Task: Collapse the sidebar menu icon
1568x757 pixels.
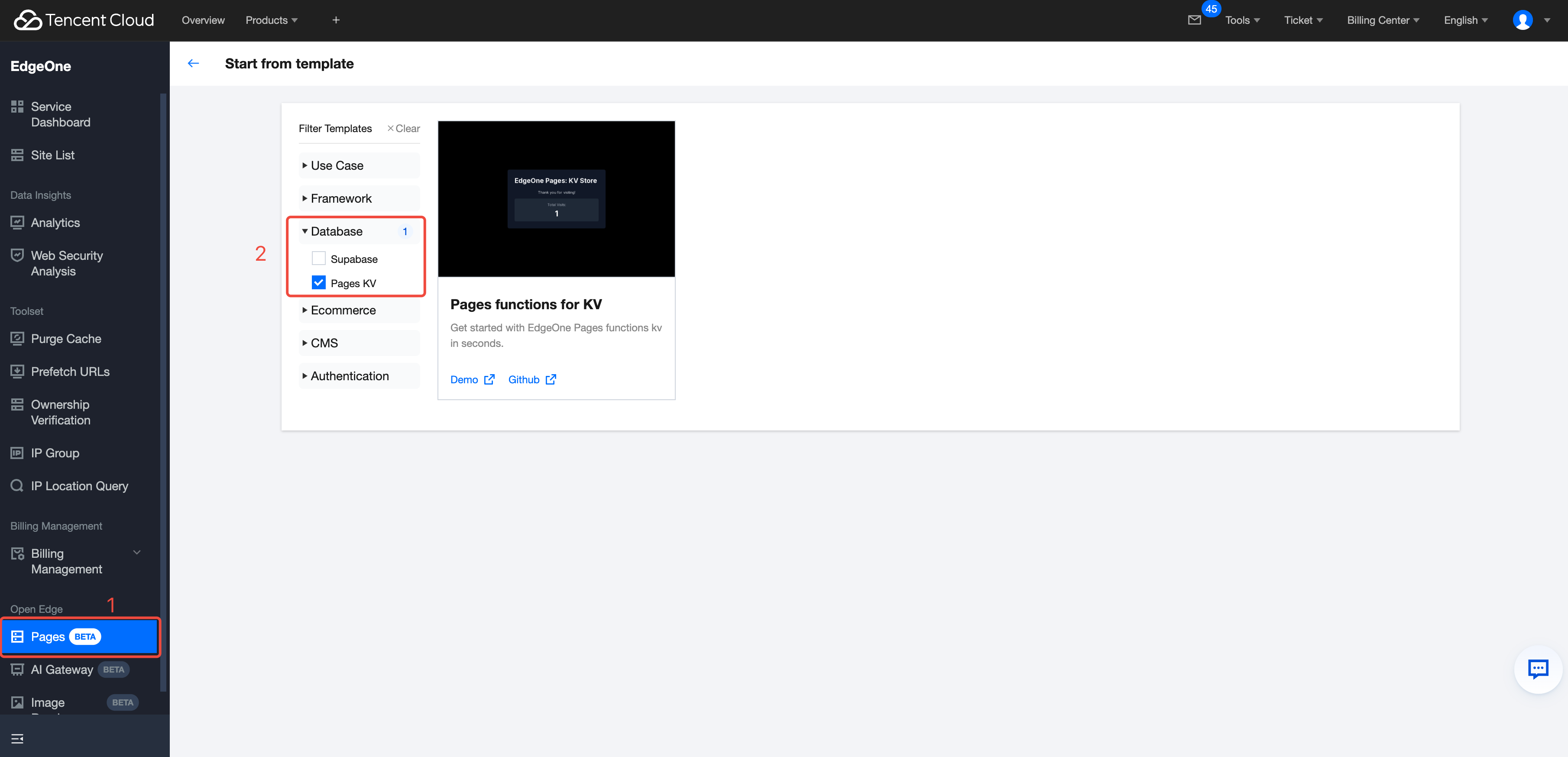Action: click(x=17, y=739)
